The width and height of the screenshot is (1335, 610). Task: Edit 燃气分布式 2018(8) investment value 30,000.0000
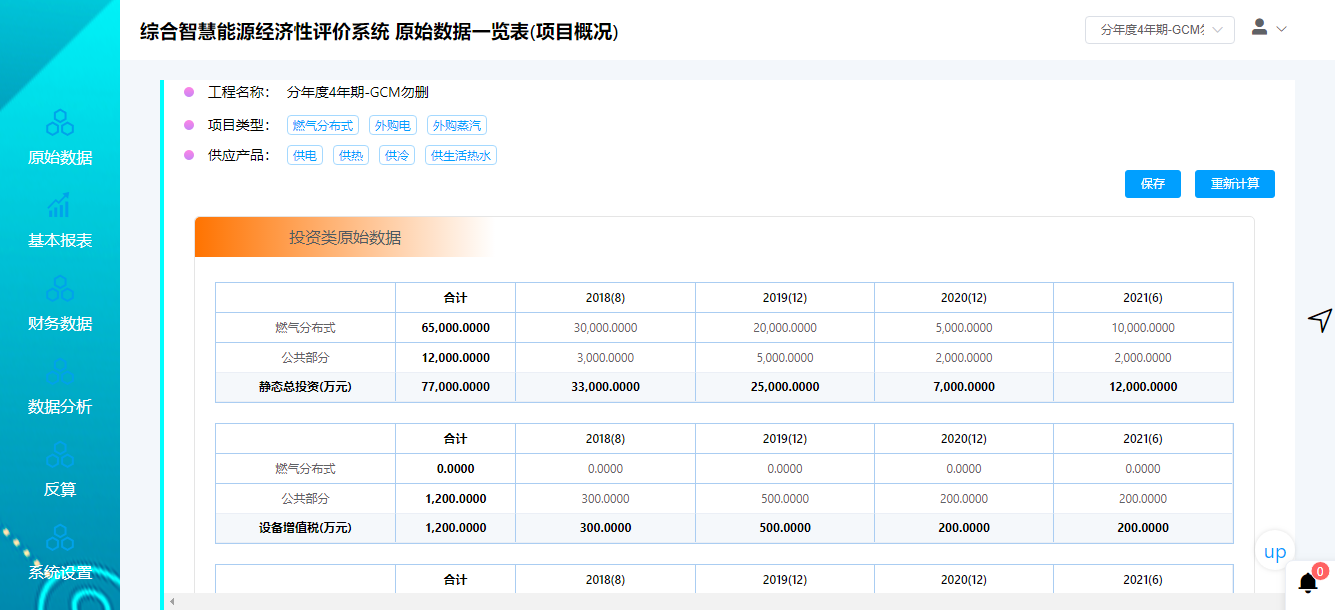(x=605, y=328)
